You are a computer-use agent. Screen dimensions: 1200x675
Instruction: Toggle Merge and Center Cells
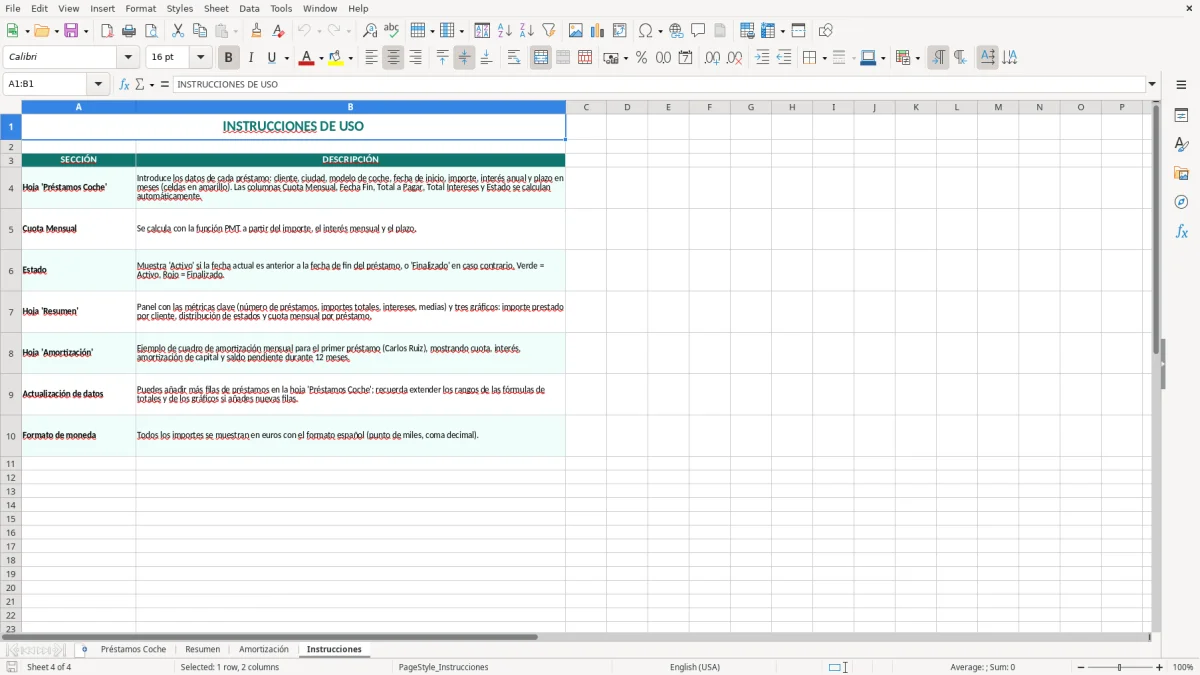pos(541,58)
